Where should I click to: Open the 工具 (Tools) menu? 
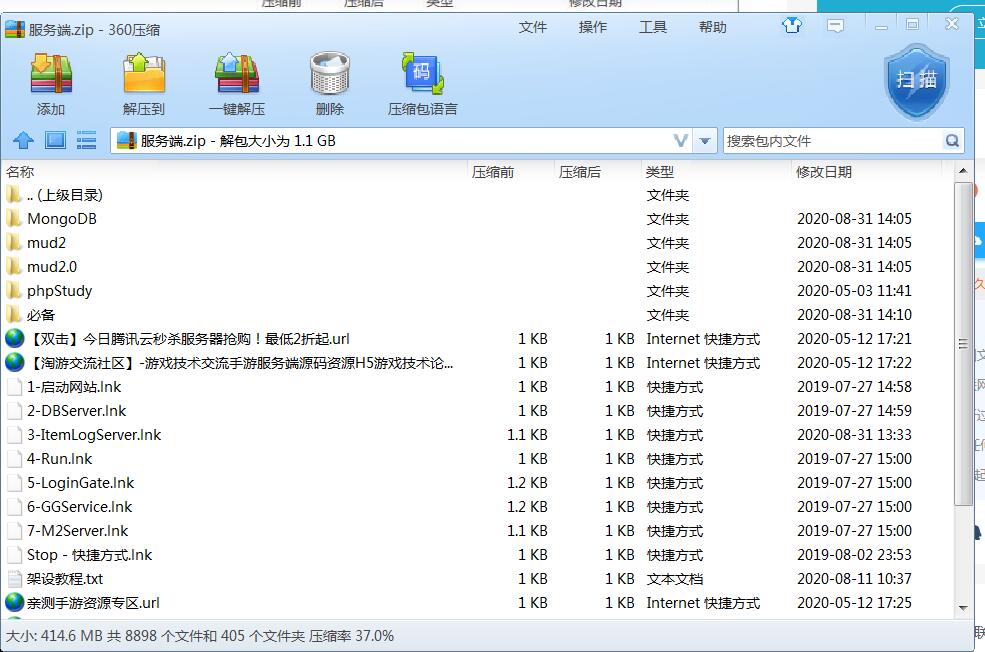coord(653,27)
